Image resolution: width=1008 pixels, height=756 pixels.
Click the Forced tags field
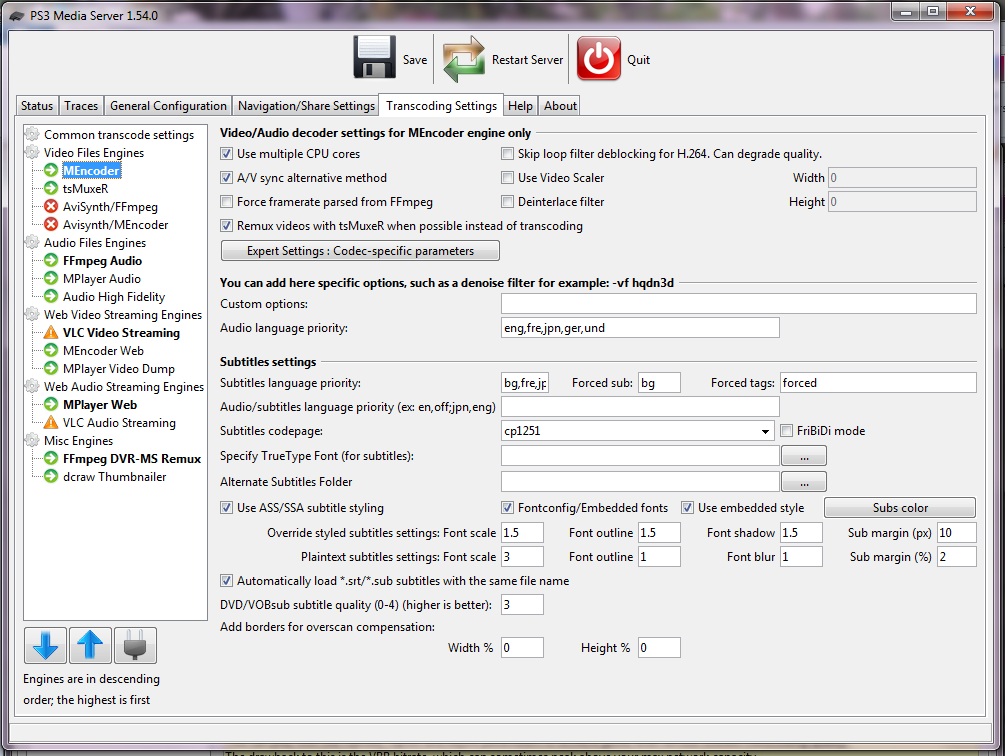click(878, 382)
